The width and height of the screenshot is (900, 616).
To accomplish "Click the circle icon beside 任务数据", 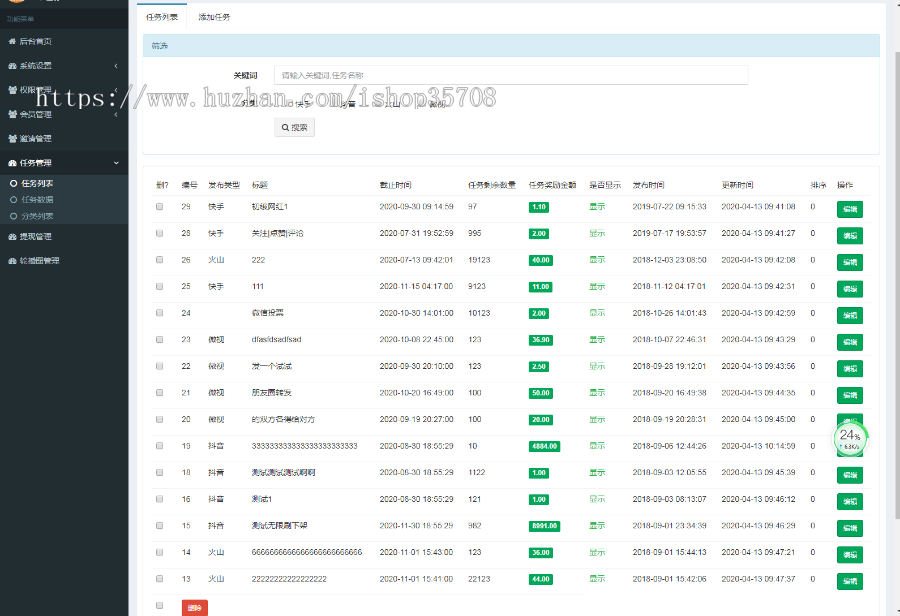I will 13,200.
